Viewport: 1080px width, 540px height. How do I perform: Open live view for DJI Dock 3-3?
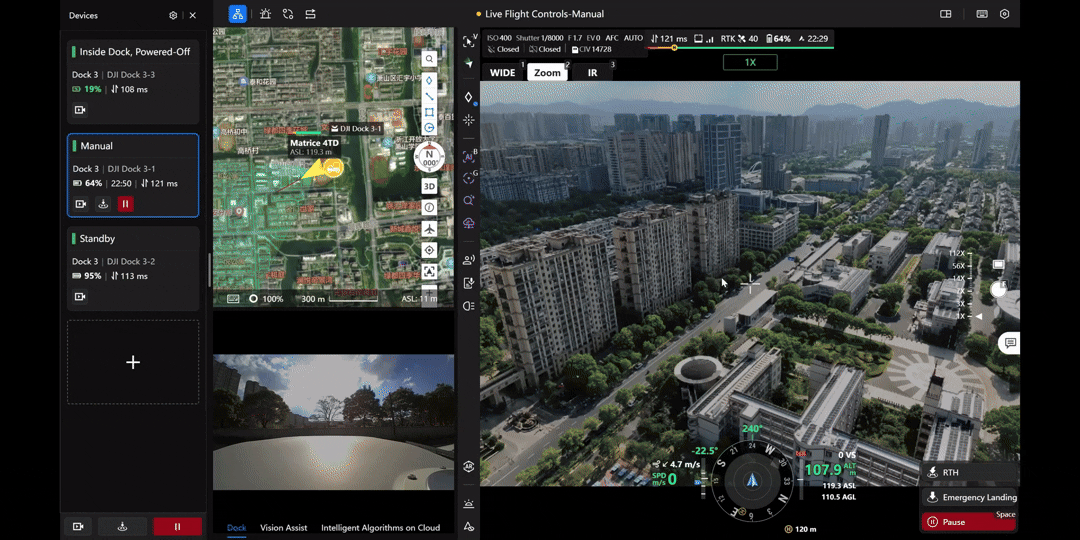(81, 110)
